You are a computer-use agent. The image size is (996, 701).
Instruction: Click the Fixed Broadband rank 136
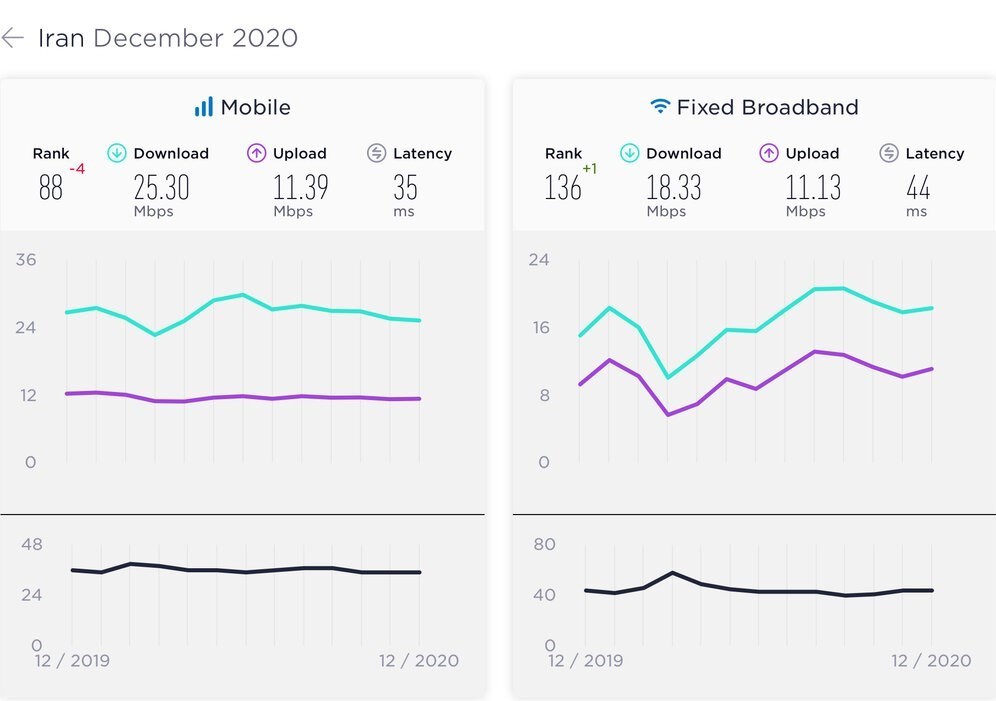click(x=563, y=187)
